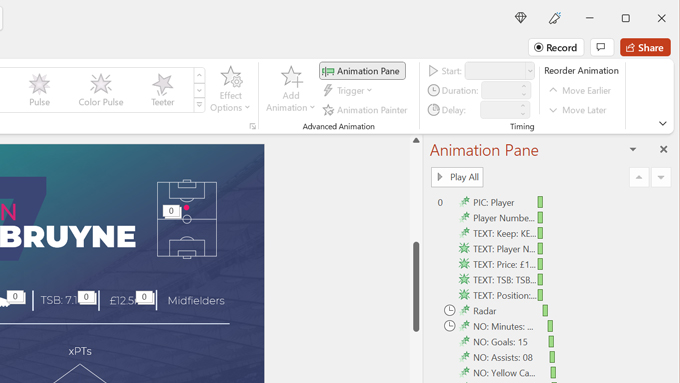
Task: Select the NO: Assists: 08 entry
Action: coord(503,358)
